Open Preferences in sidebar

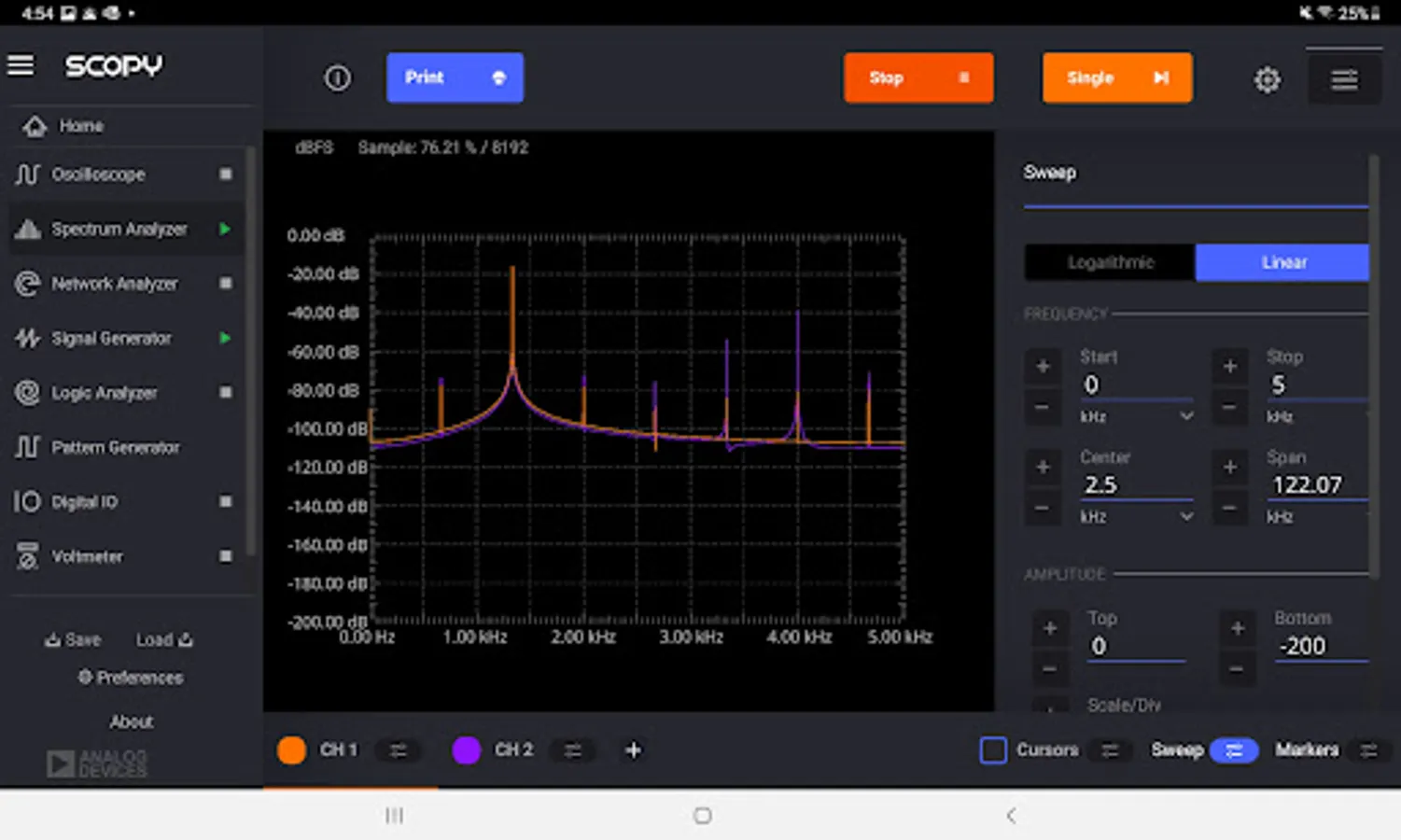pos(131,678)
